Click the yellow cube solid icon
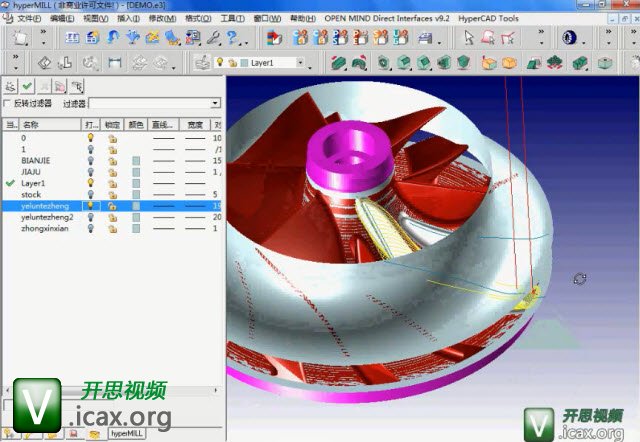This screenshot has height=442, width=640. pyautogui.click(x=509, y=63)
